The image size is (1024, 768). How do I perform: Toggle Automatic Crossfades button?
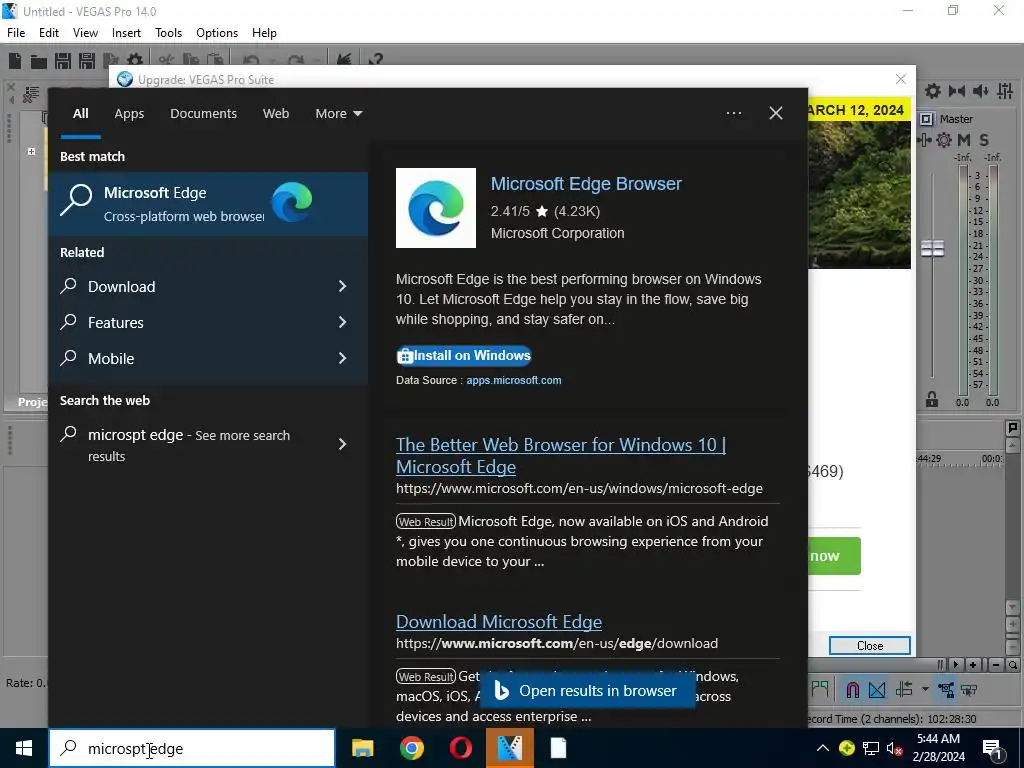point(877,689)
